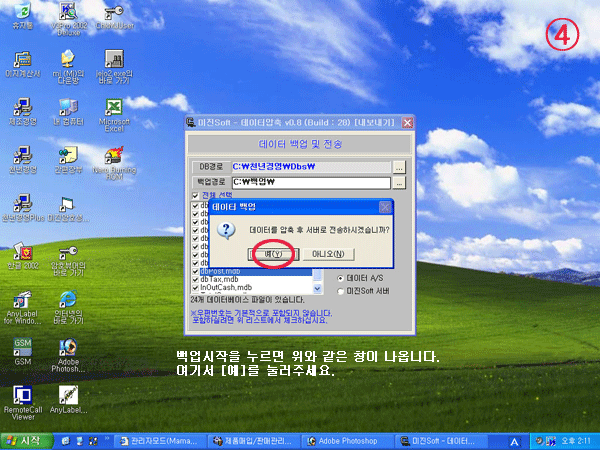Expand the quick launch overflow chevron

tap(107, 438)
